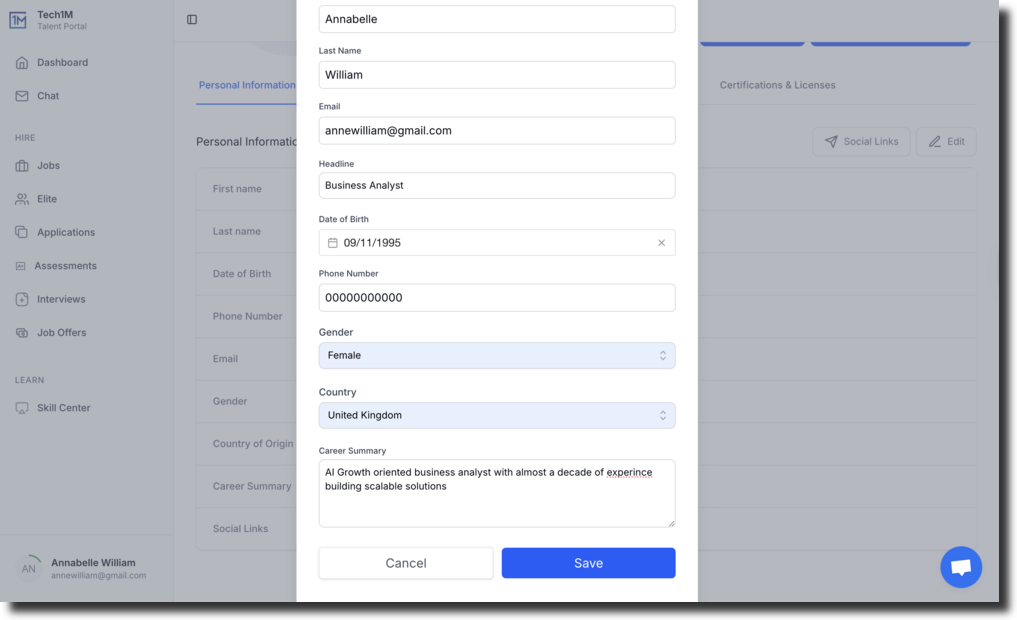The height and width of the screenshot is (620, 1017).
Task: Select the Personal Information tab
Action: [x=246, y=85]
